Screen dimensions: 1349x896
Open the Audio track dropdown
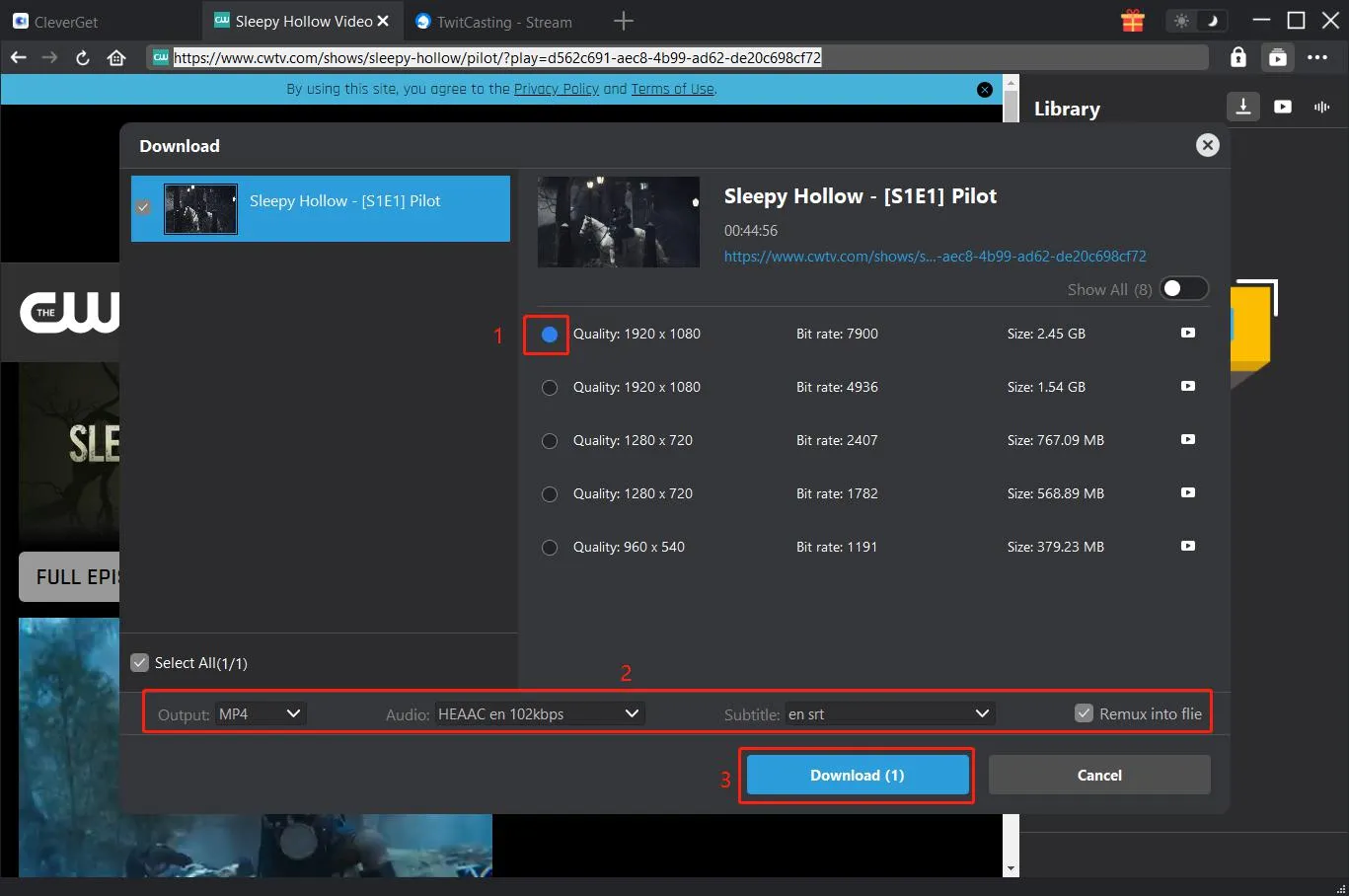pyautogui.click(x=538, y=712)
